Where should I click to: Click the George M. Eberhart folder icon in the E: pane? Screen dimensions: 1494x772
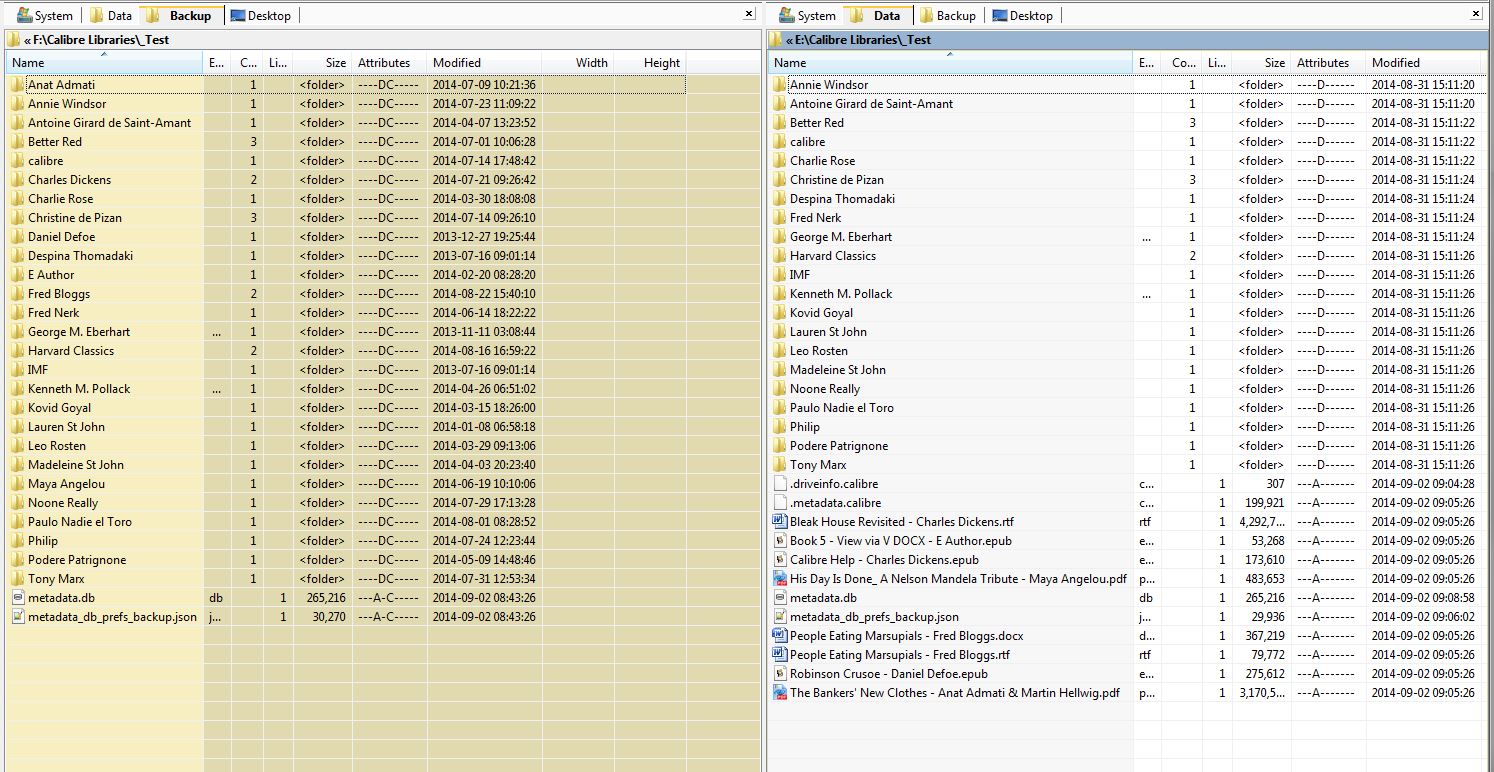click(780, 237)
